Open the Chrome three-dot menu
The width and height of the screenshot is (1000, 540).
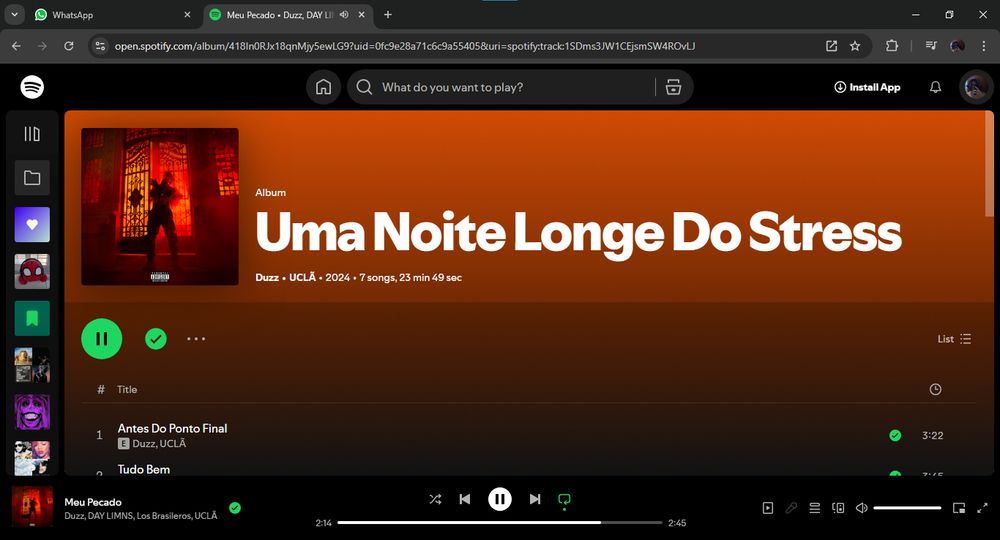(983, 46)
